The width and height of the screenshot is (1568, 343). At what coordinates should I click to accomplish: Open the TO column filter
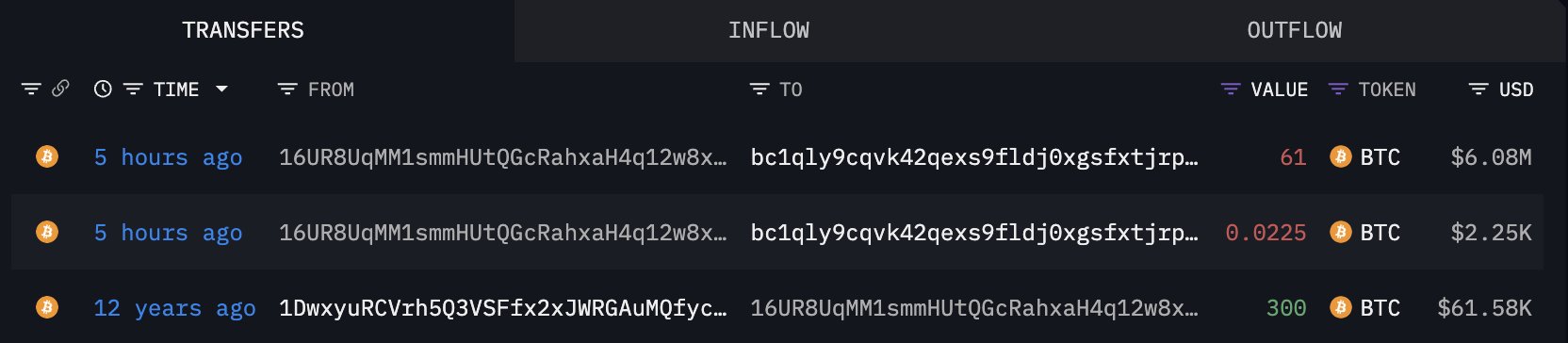(x=759, y=90)
